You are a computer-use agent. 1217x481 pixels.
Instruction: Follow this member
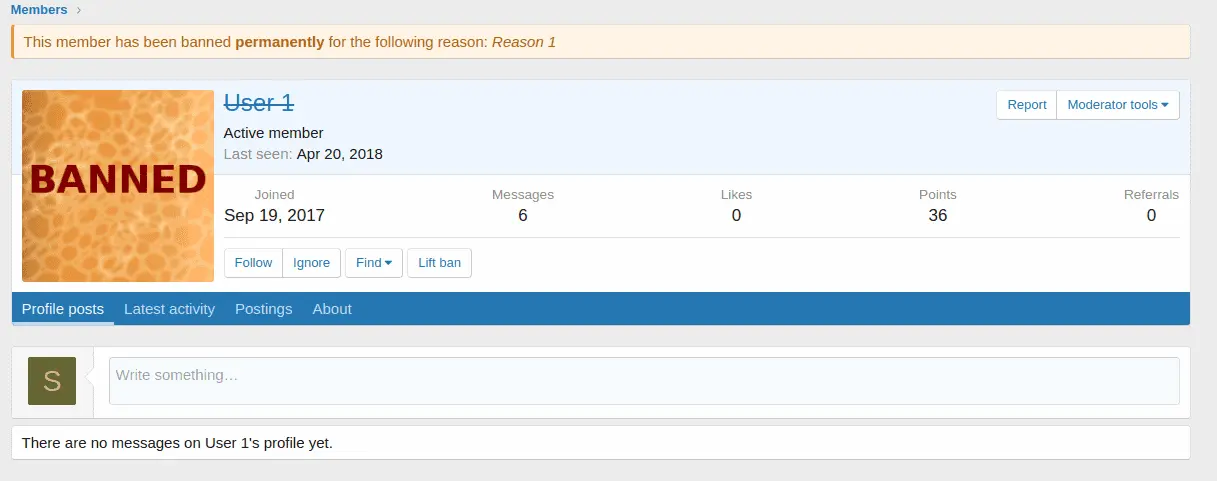coord(253,263)
